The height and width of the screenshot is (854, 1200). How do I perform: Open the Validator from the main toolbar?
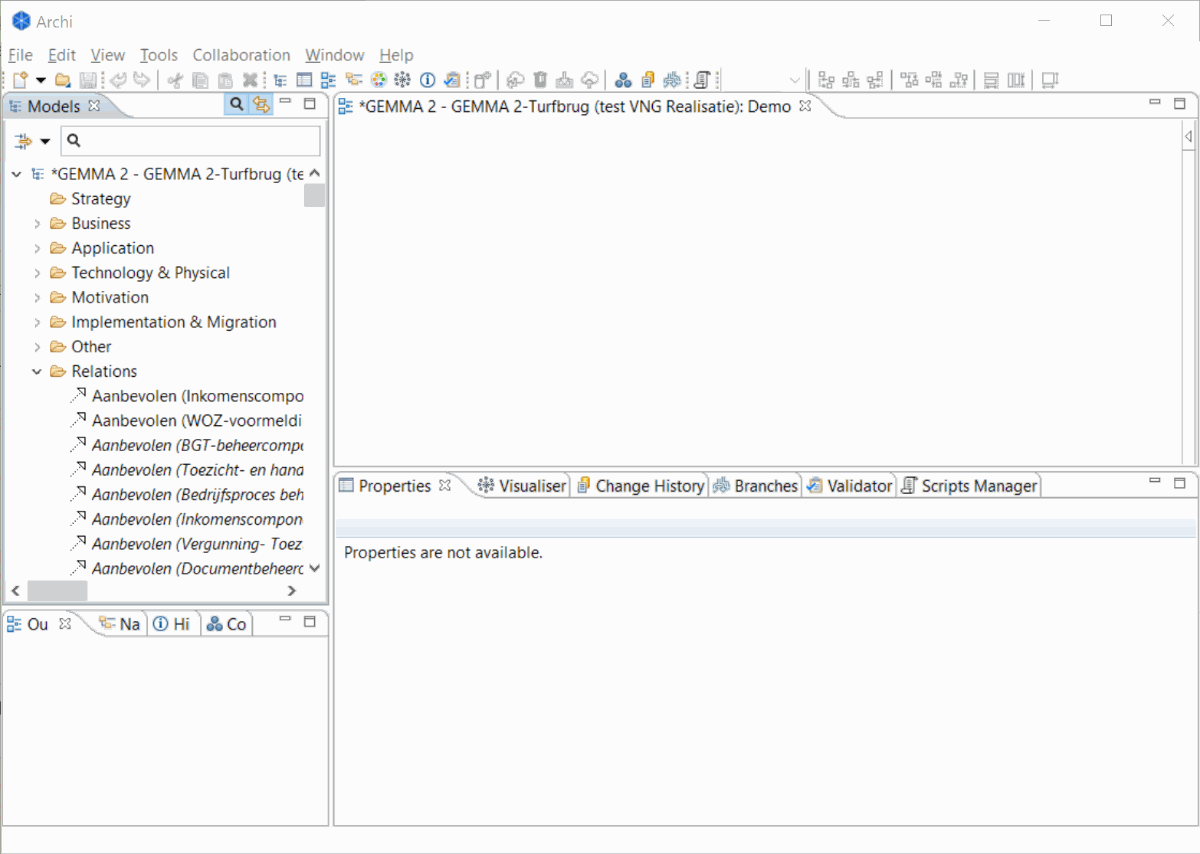click(452, 80)
